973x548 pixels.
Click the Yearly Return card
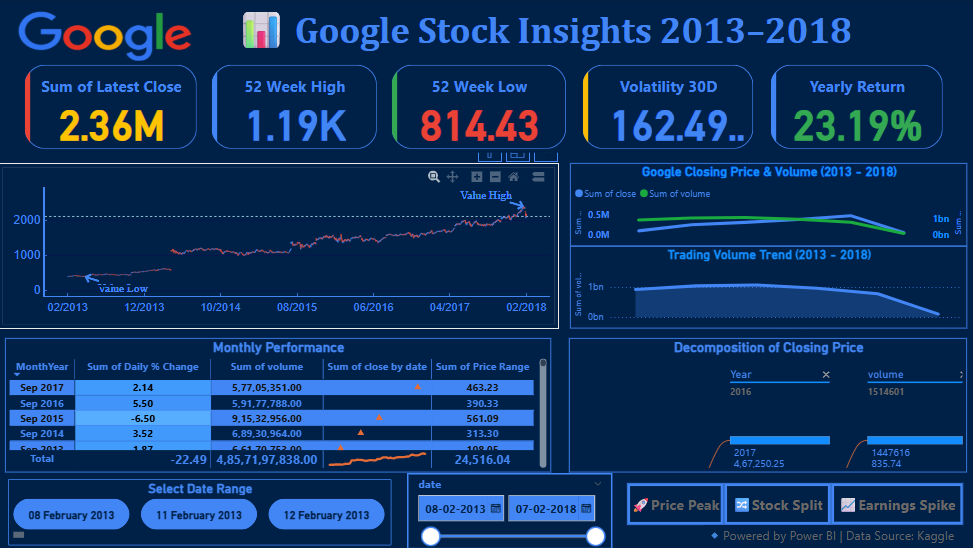(x=857, y=107)
